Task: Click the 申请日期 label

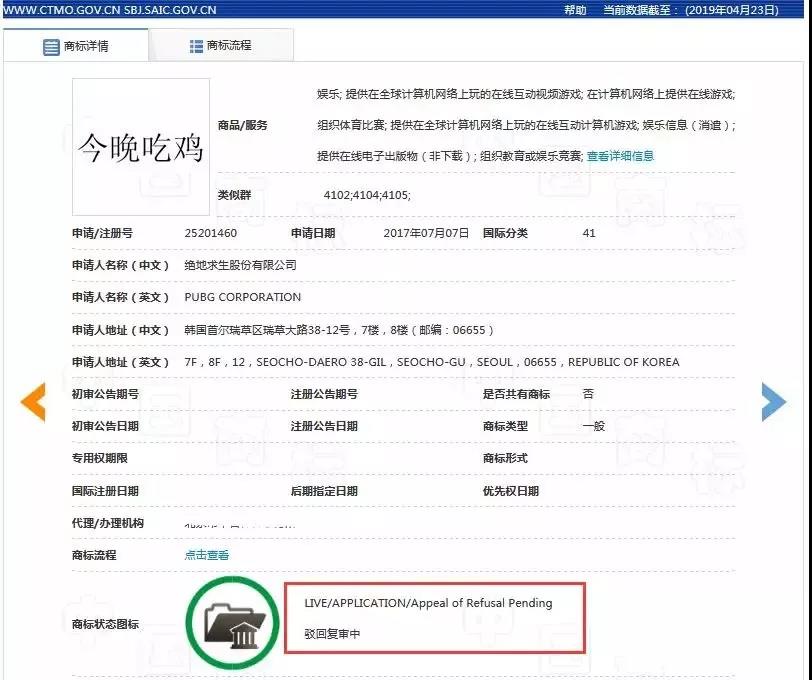Action: pos(313,233)
